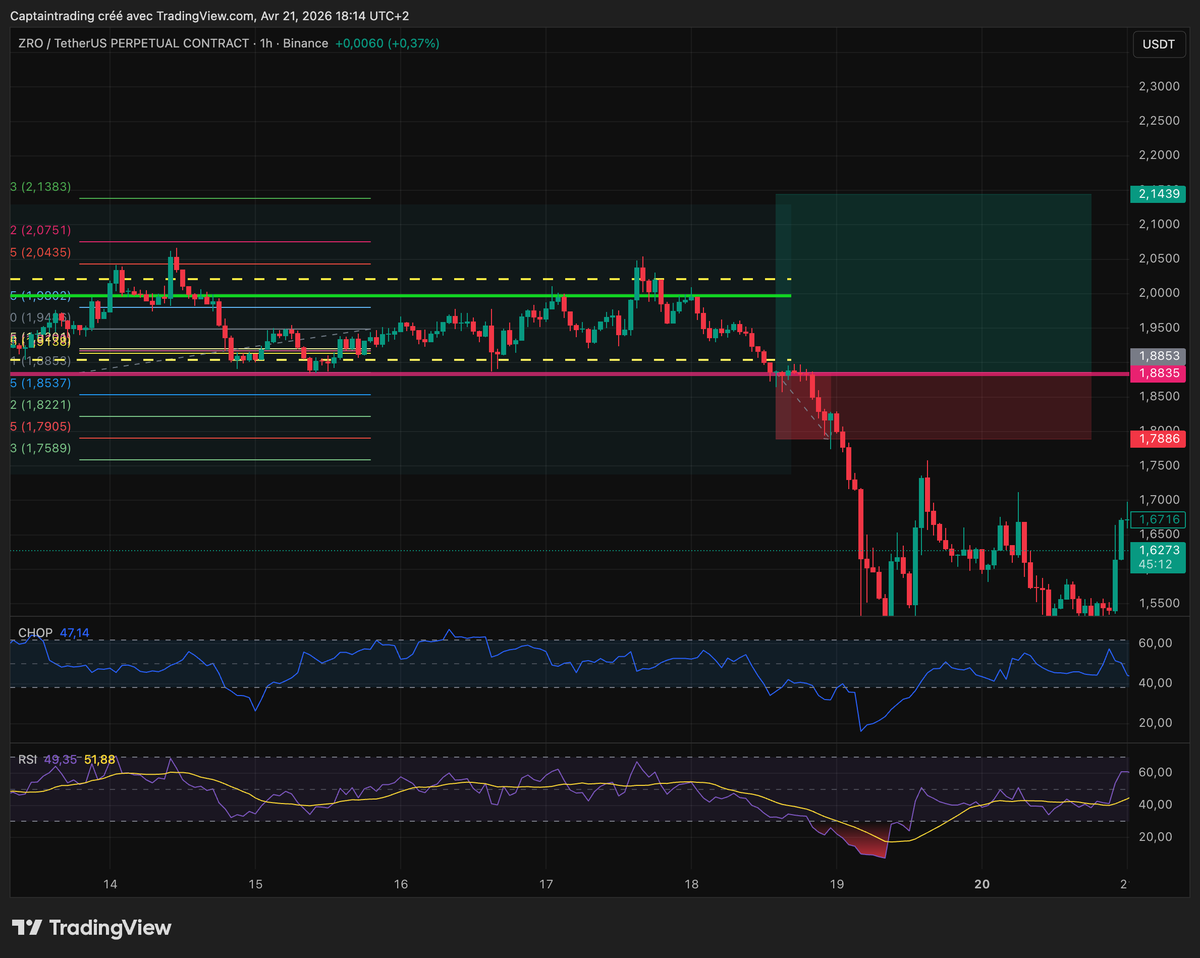Click the 45:12 candle countdown timer
Viewport: 1200px width, 958px height.
point(1157,565)
